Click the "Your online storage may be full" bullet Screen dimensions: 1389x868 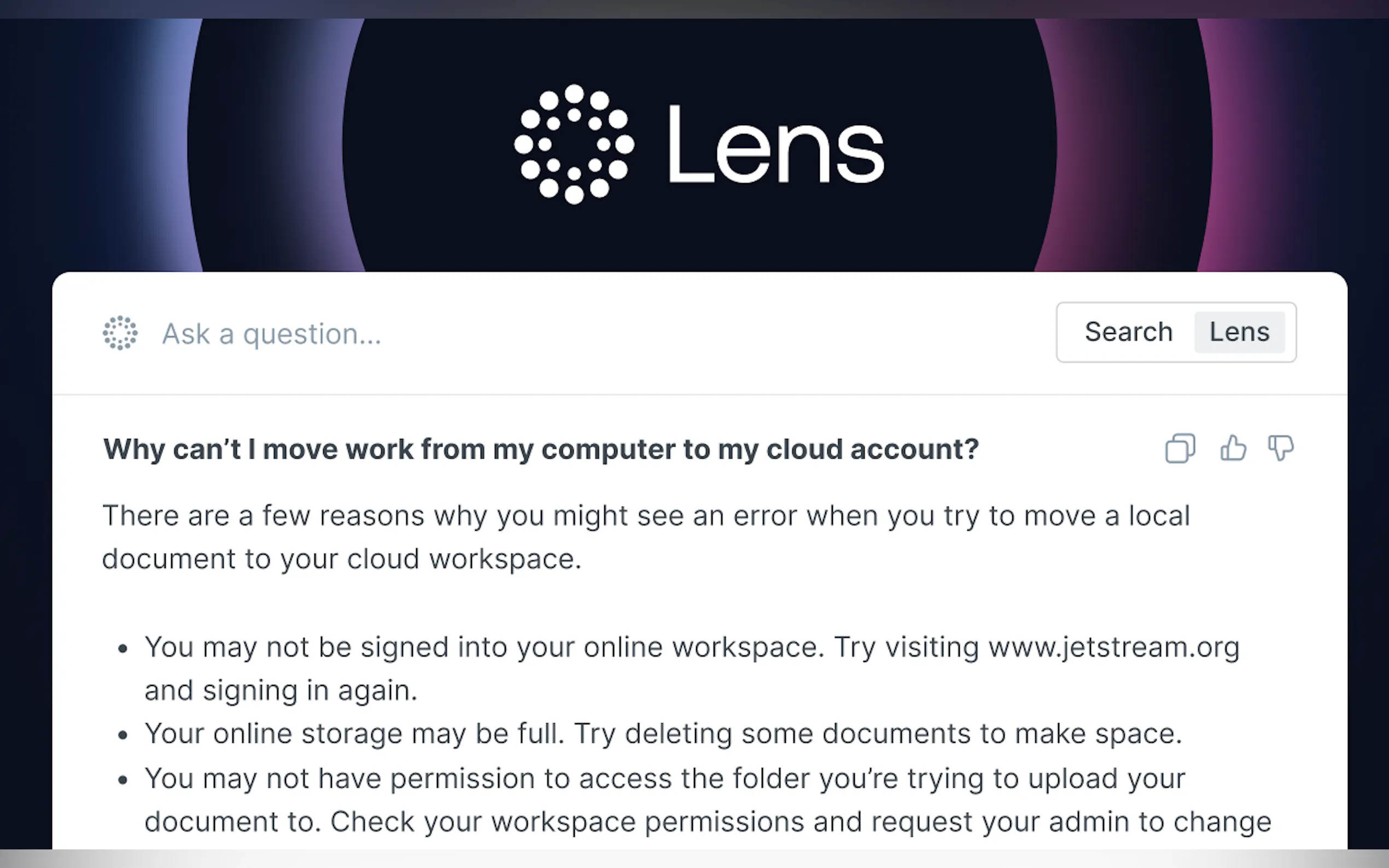point(354,734)
